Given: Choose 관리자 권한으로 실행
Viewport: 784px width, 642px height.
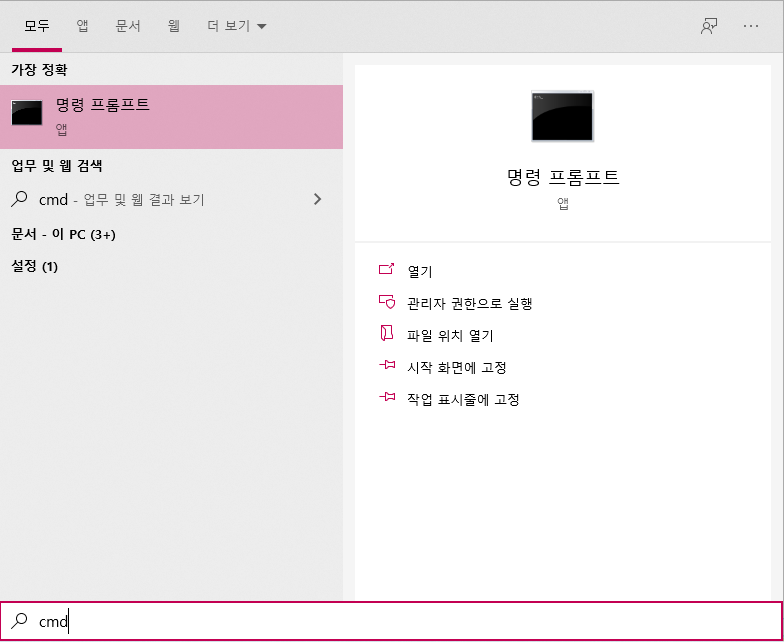Looking at the screenshot, I should coord(470,304).
